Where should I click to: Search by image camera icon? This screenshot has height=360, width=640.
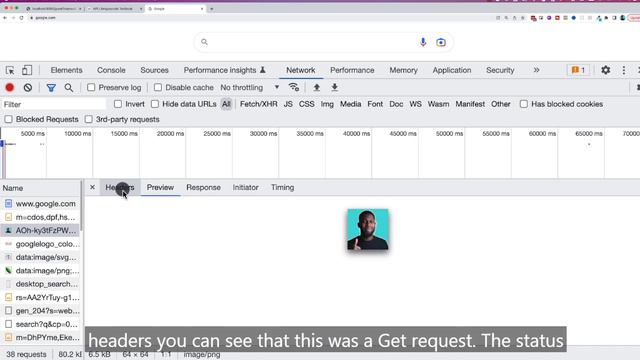[441, 42]
